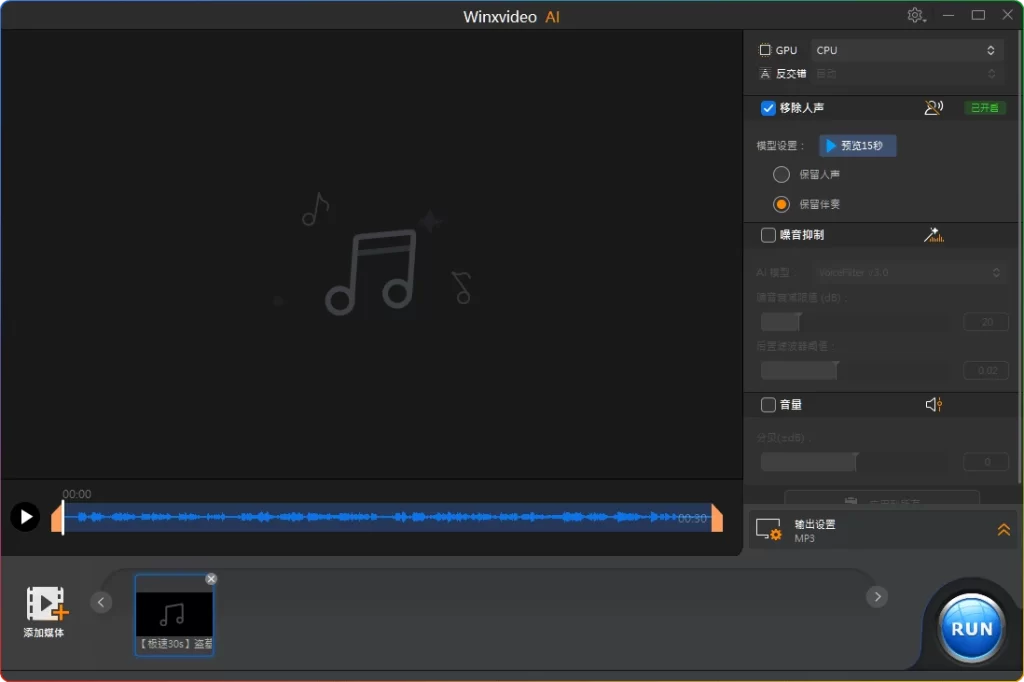1024x682 pixels.
Task: Enable the 噪音抑制 checkbox
Action: pyautogui.click(x=768, y=235)
